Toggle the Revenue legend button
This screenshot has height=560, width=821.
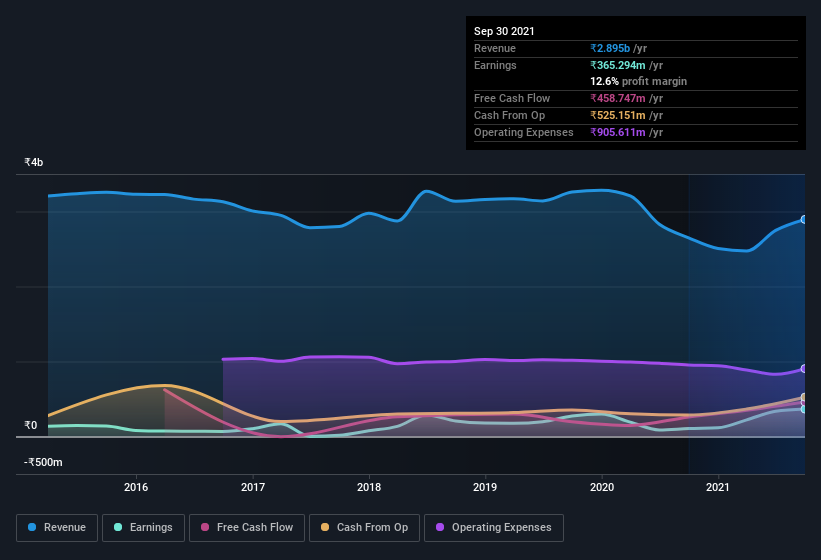(x=57, y=528)
